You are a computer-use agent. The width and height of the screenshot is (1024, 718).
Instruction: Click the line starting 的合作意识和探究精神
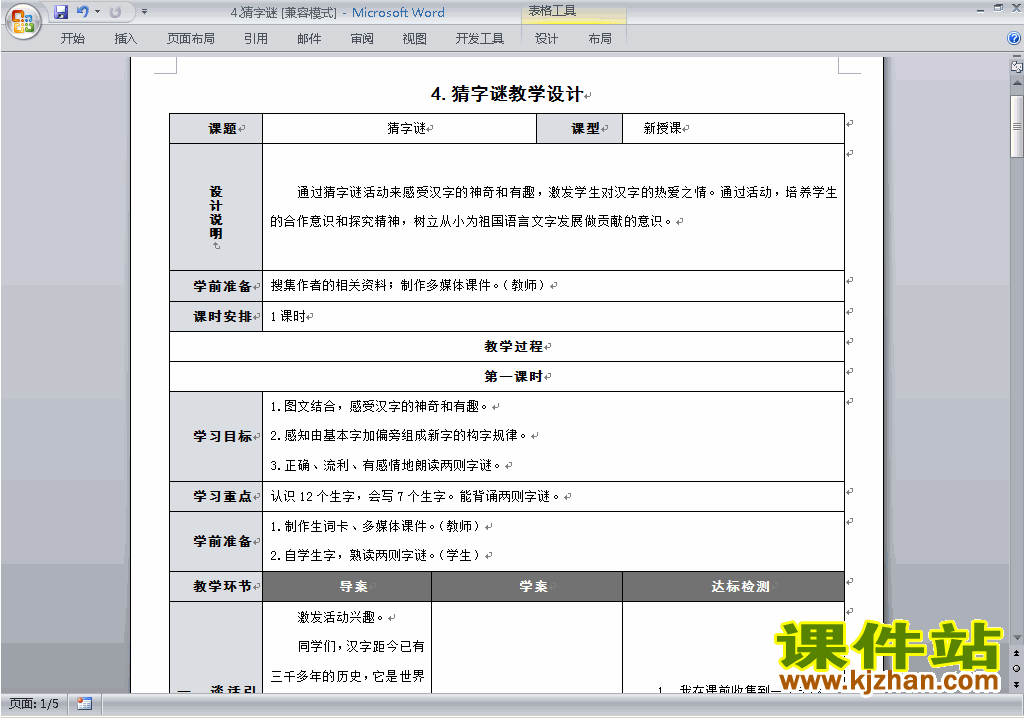[x=472, y=221]
